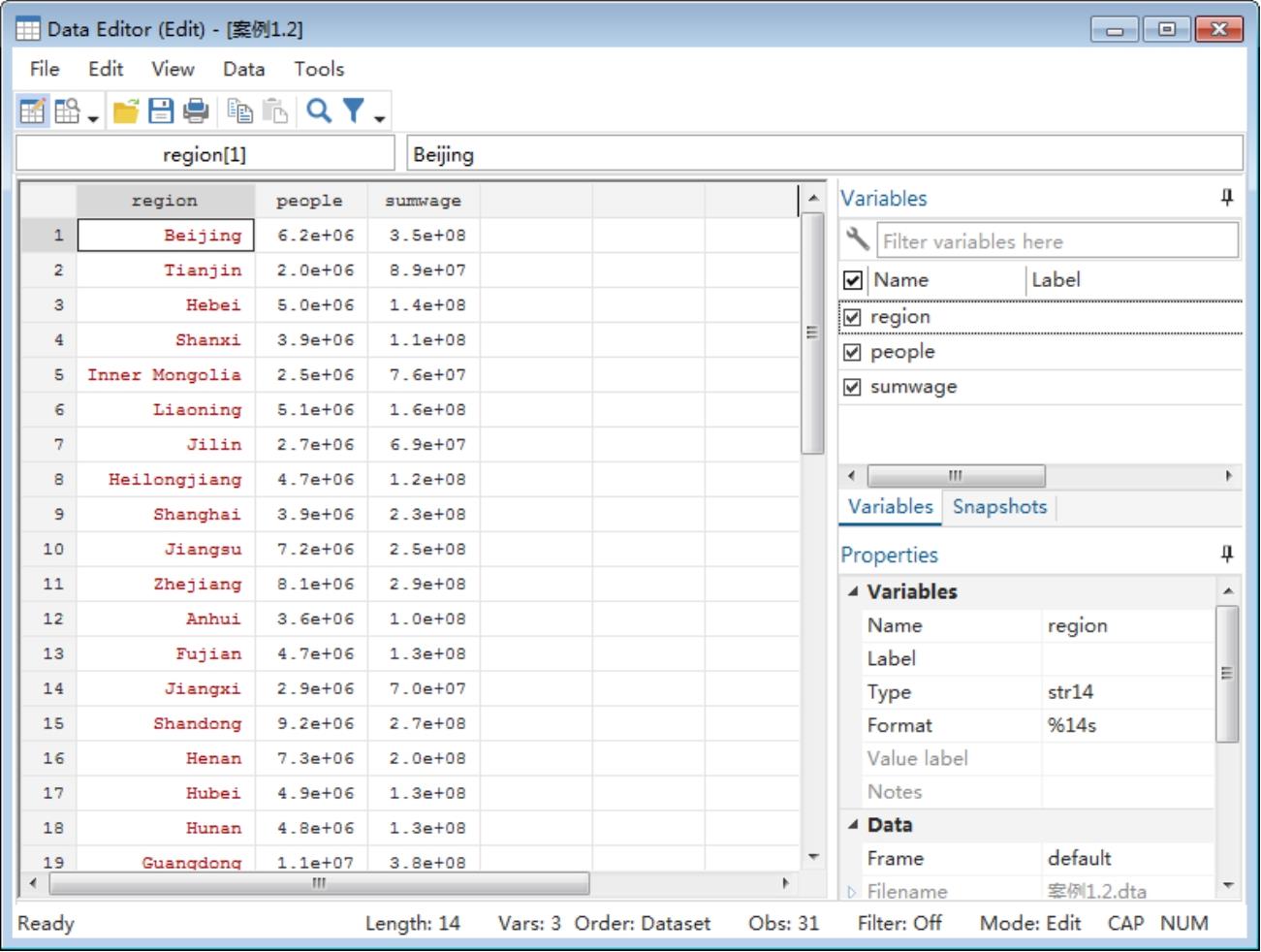Click the Paste clipboard icon
Image resolution: width=1261 pixels, height=952 pixels.
[x=275, y=111]
